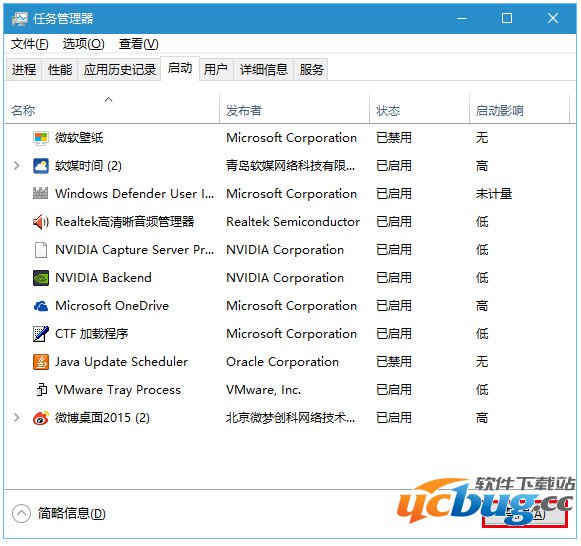Switch to the 应用历史记录 tab

coord(119,69)
